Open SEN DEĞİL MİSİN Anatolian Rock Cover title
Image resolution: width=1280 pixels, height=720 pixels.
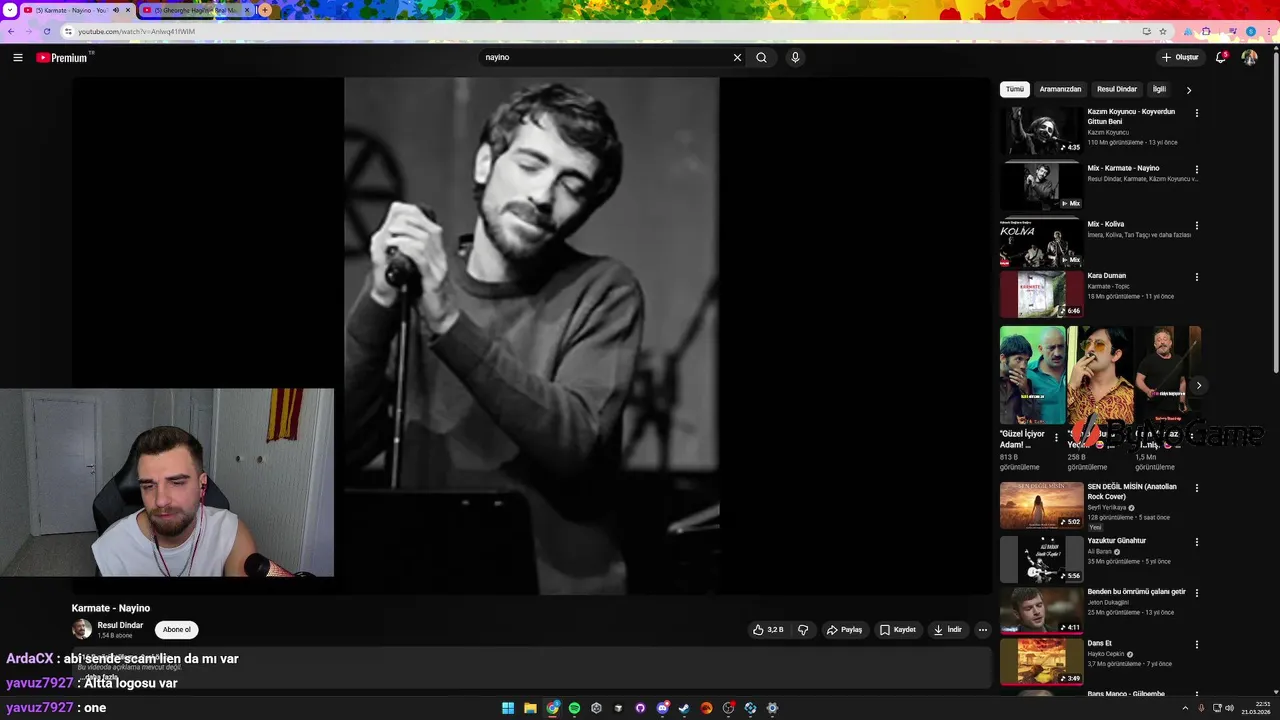tap(1132, 491)
